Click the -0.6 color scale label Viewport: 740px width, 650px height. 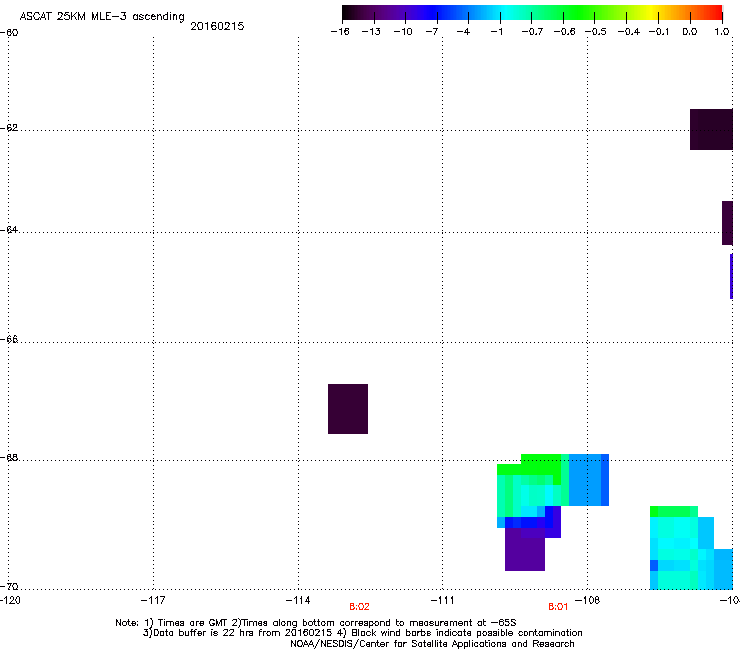(x=564, y=32)
